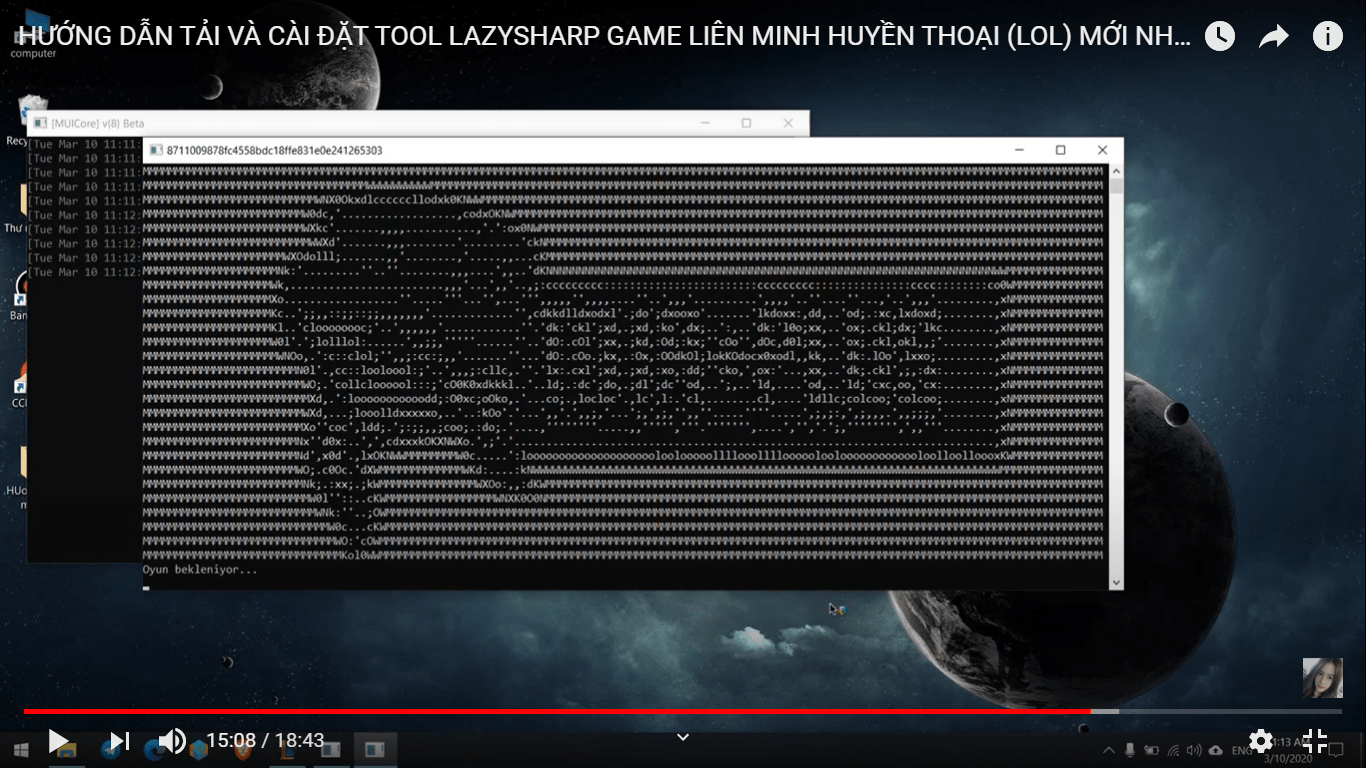The image size is (1366, 768).
Task: Mute the video with the speaker icon
Action: [x=172, y=741]
